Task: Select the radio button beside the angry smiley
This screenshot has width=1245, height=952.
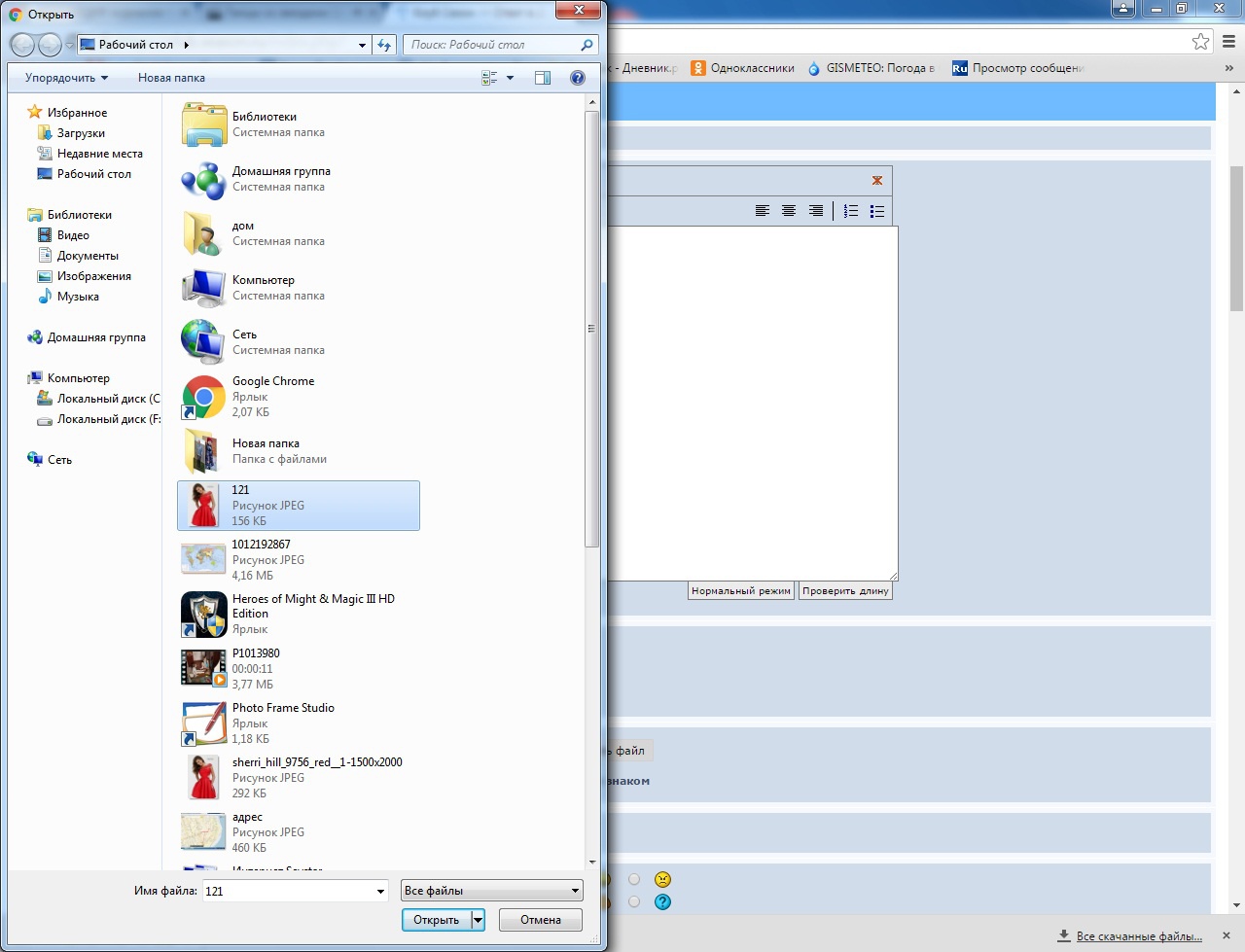Action: [x=634, y=880]
